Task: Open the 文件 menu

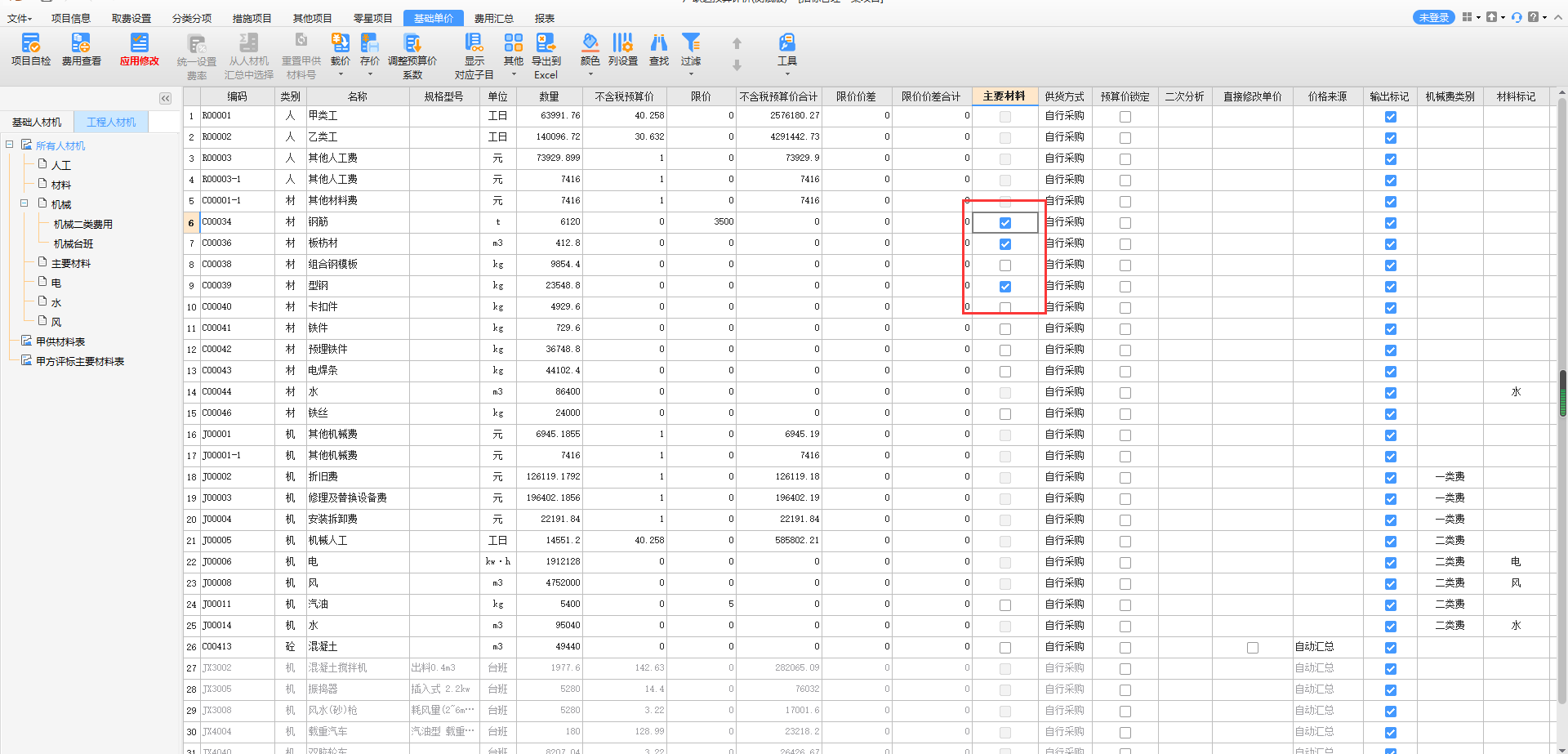Action: click(x=19, y=18)
